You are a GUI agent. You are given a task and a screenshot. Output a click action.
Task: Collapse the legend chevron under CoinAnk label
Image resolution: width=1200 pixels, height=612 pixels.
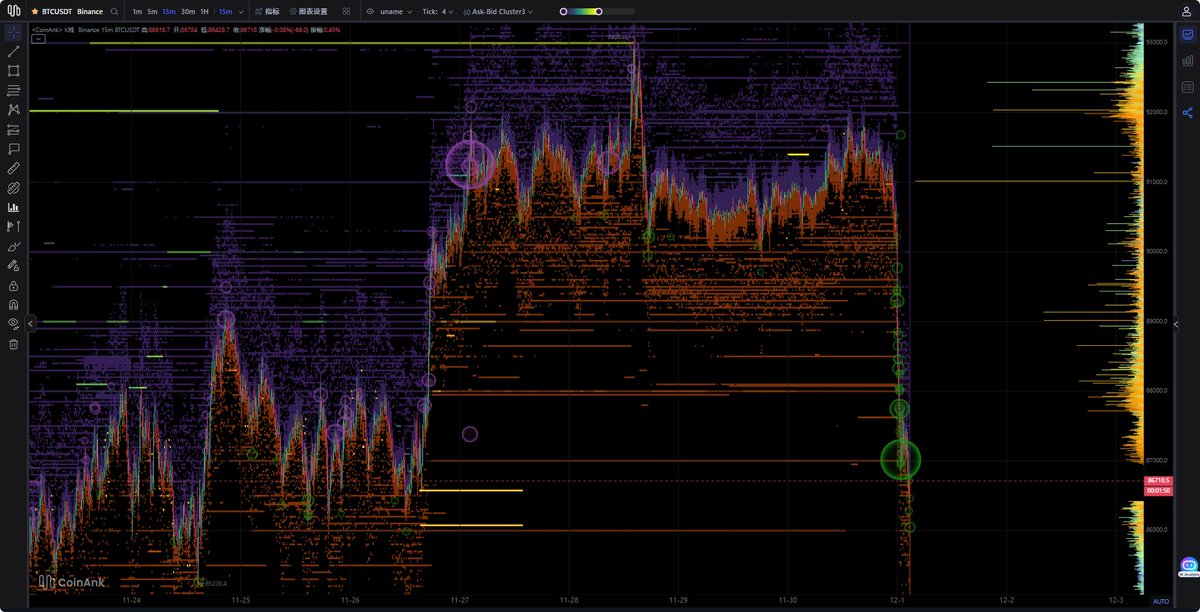tap(38, 39)
